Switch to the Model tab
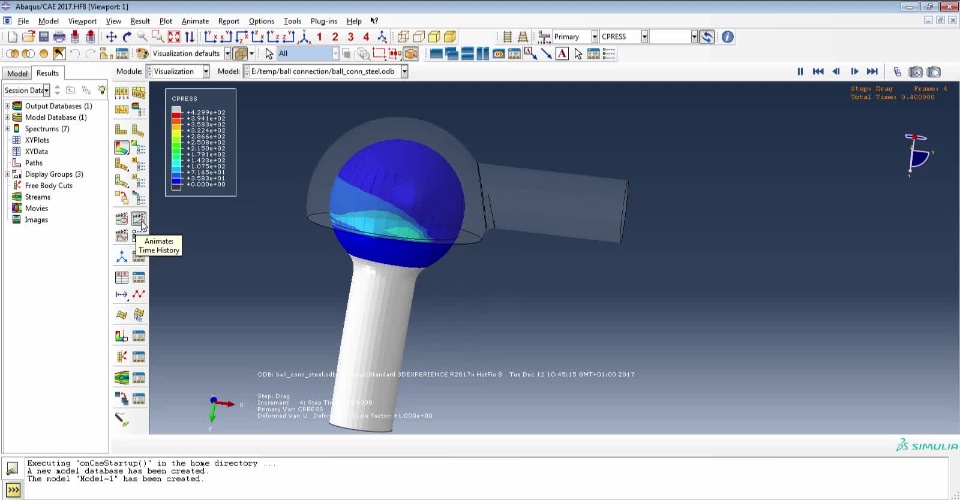Viewport: 960px width, 500px height. 17,73
